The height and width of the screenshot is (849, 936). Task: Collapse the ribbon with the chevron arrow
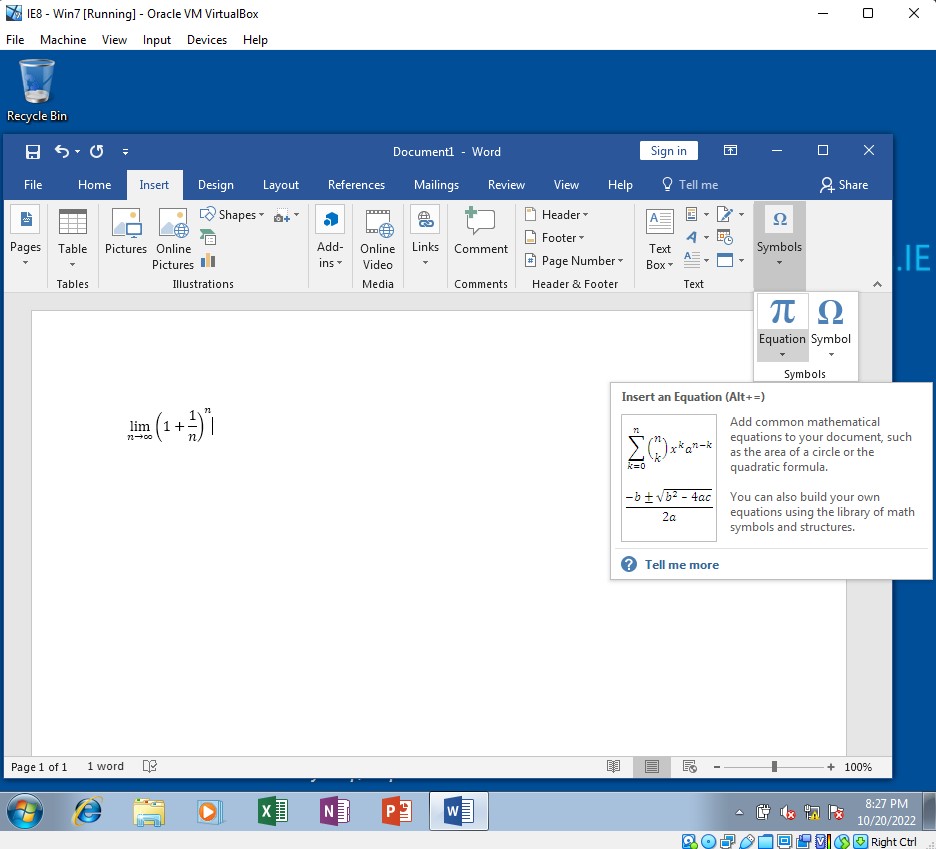877,284
